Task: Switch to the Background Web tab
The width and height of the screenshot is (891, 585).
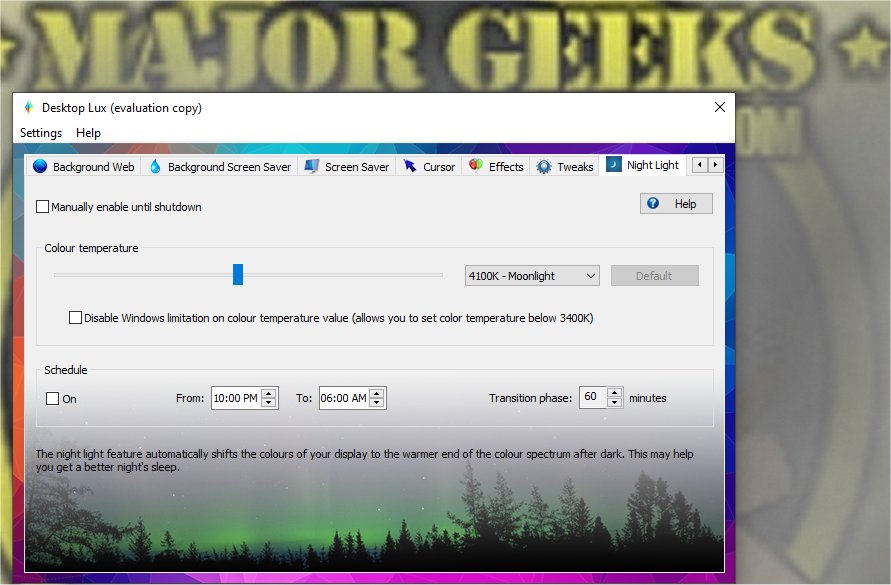Action: [x=84, y=167]
